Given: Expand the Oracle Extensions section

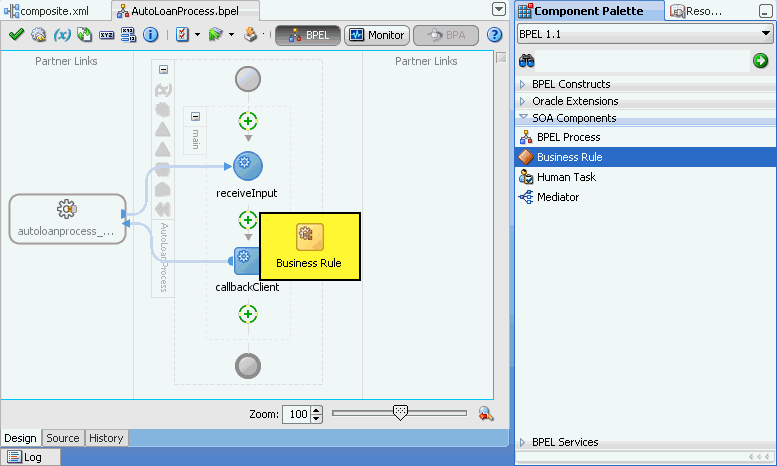Looking at the screenshot, I should 522,101.
